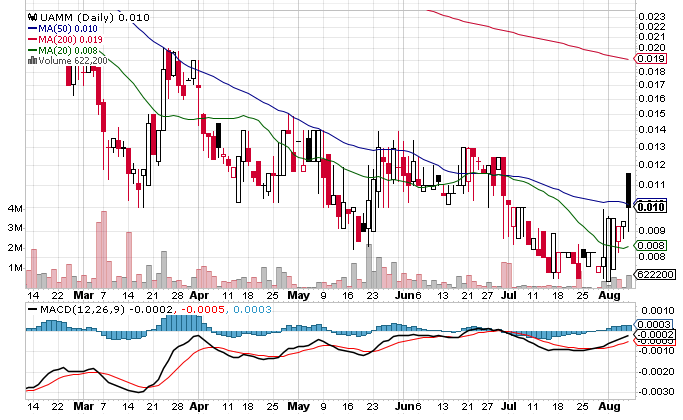Click the 1M volume axis label
The image size is (683, 420).
(x=14, y=268)
